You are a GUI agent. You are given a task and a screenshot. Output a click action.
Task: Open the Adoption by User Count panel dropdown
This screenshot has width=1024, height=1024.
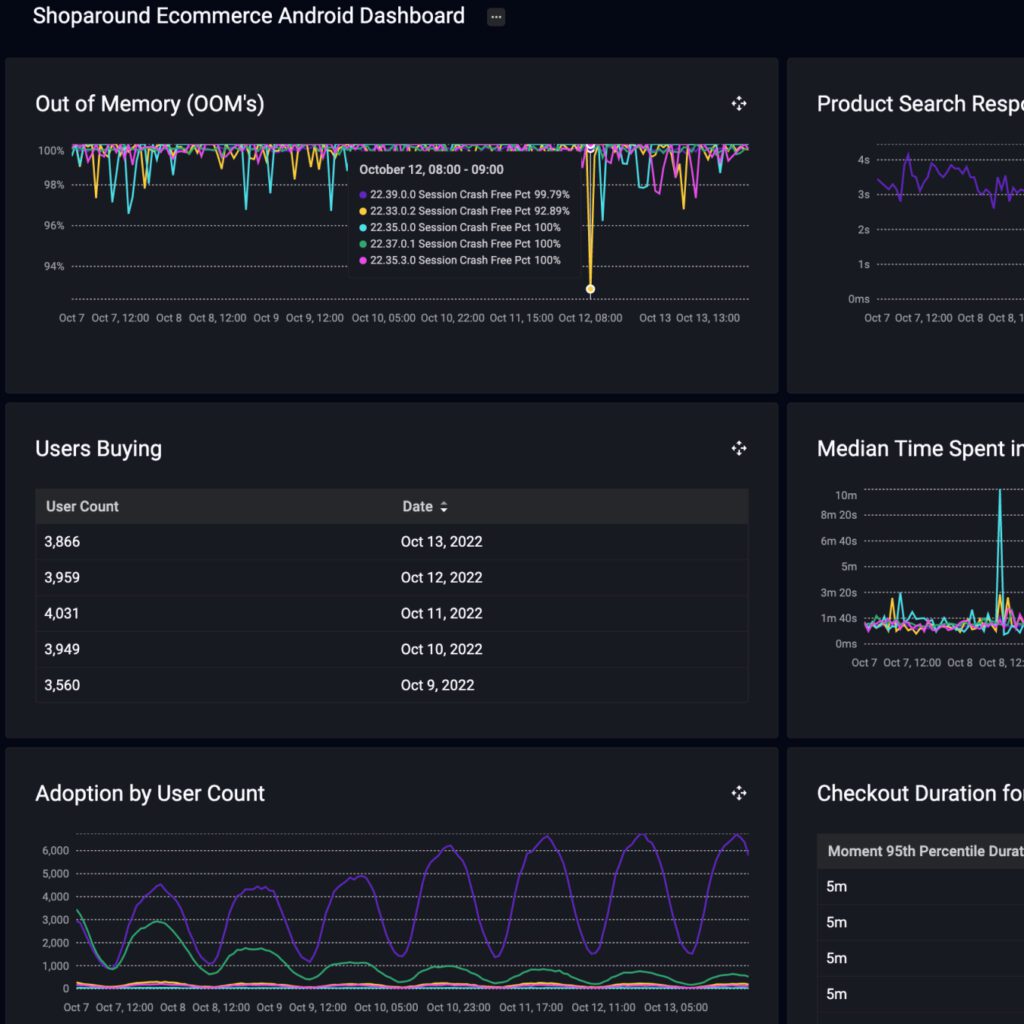(x=149, y=793)
